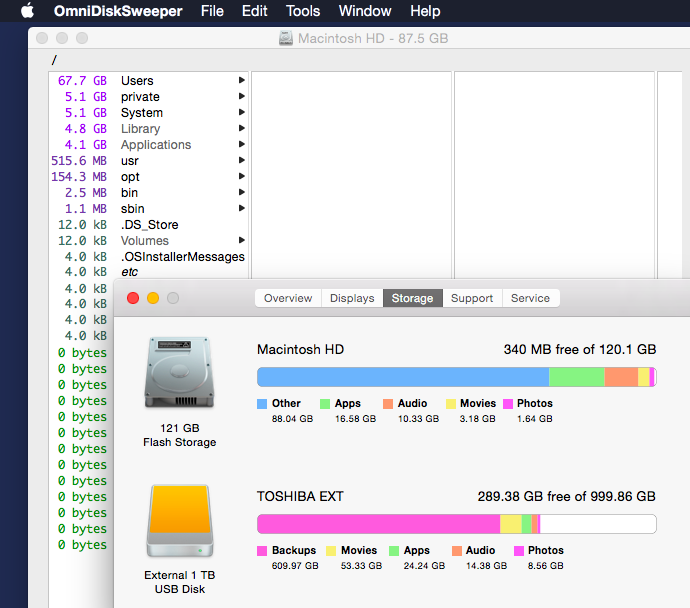690x608 pixels.
Task: Open the Apple menu
Action: tap(27, 11)
